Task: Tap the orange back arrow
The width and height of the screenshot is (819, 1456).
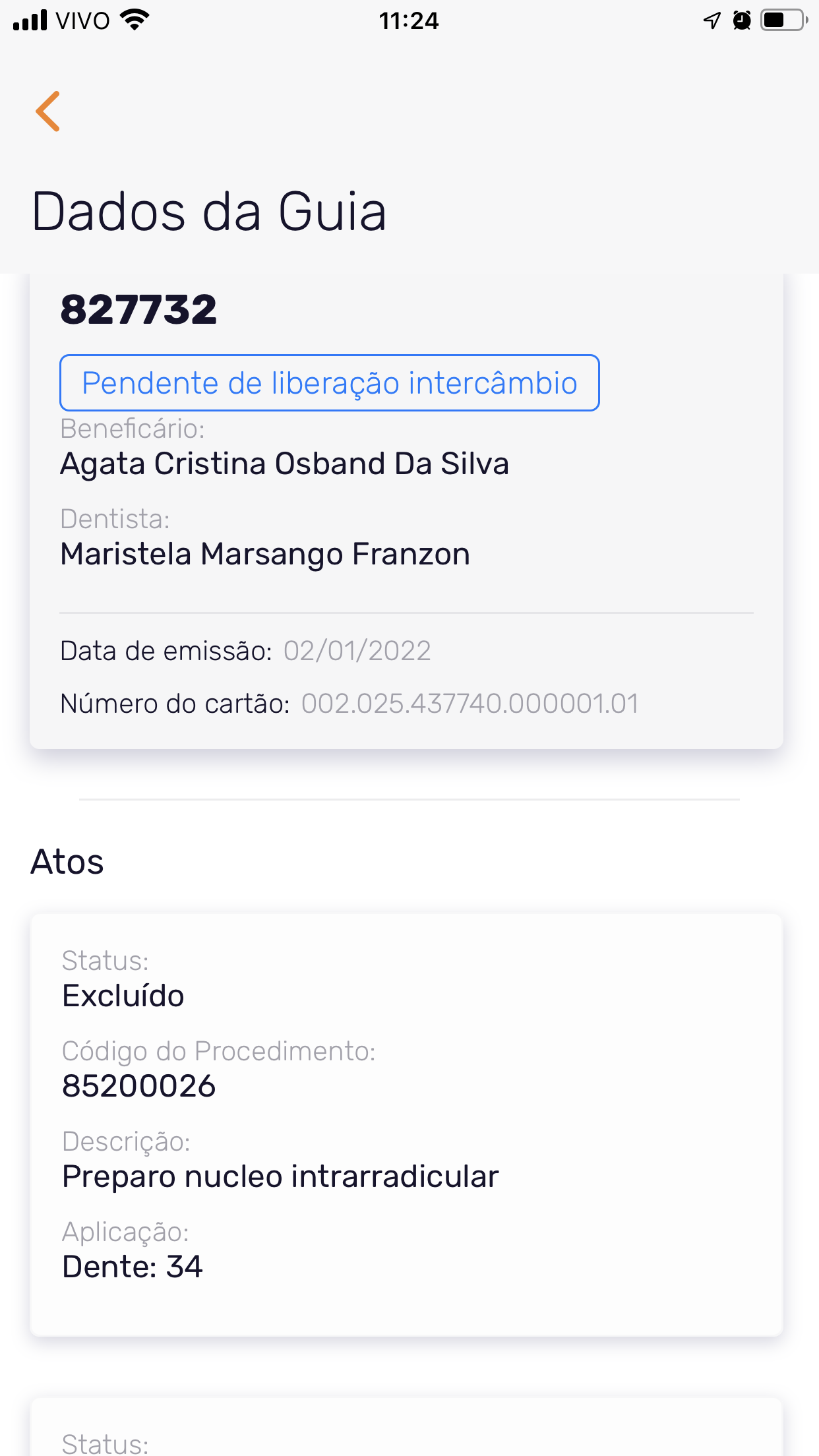Action: tap(48, 111)
